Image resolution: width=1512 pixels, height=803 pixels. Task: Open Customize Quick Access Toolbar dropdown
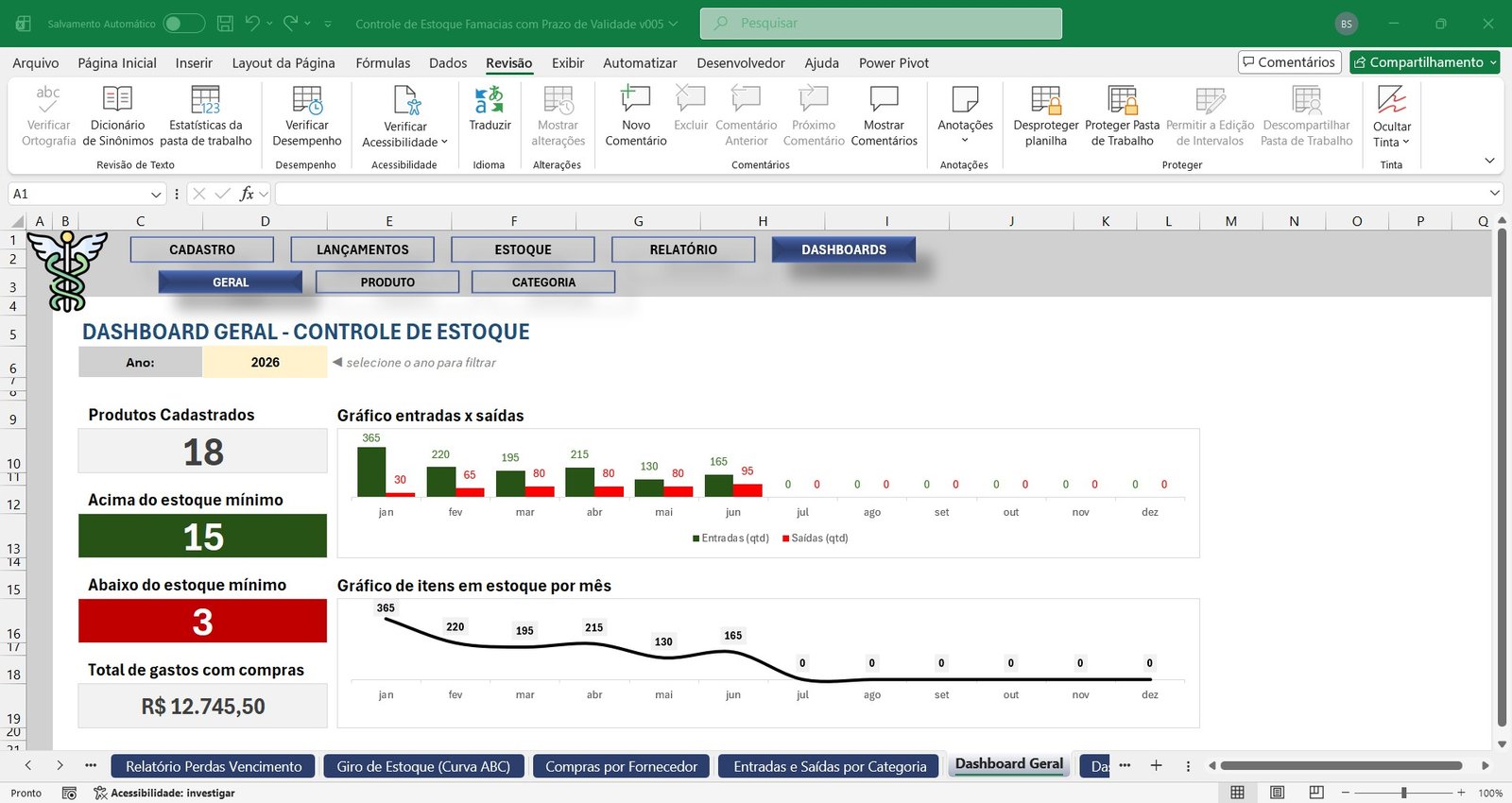(328, 24)
